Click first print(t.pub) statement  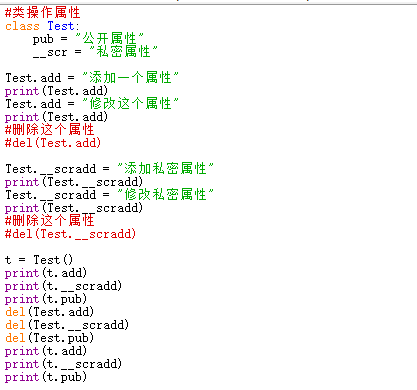click(46, 299)
